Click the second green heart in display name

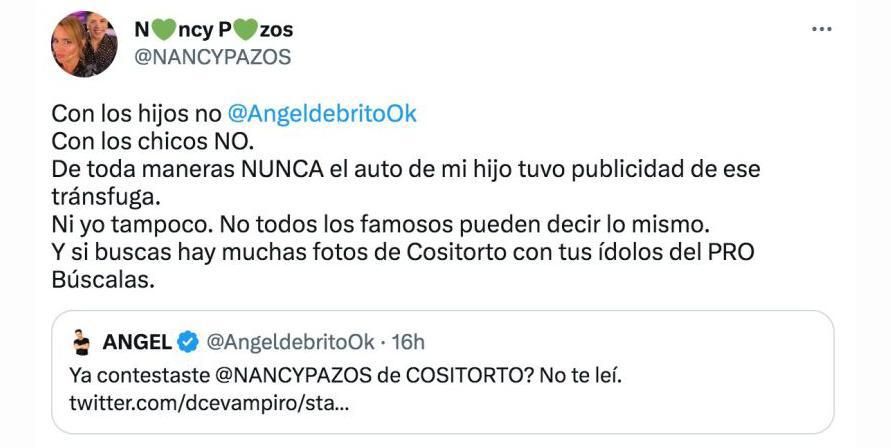(245, 30)
